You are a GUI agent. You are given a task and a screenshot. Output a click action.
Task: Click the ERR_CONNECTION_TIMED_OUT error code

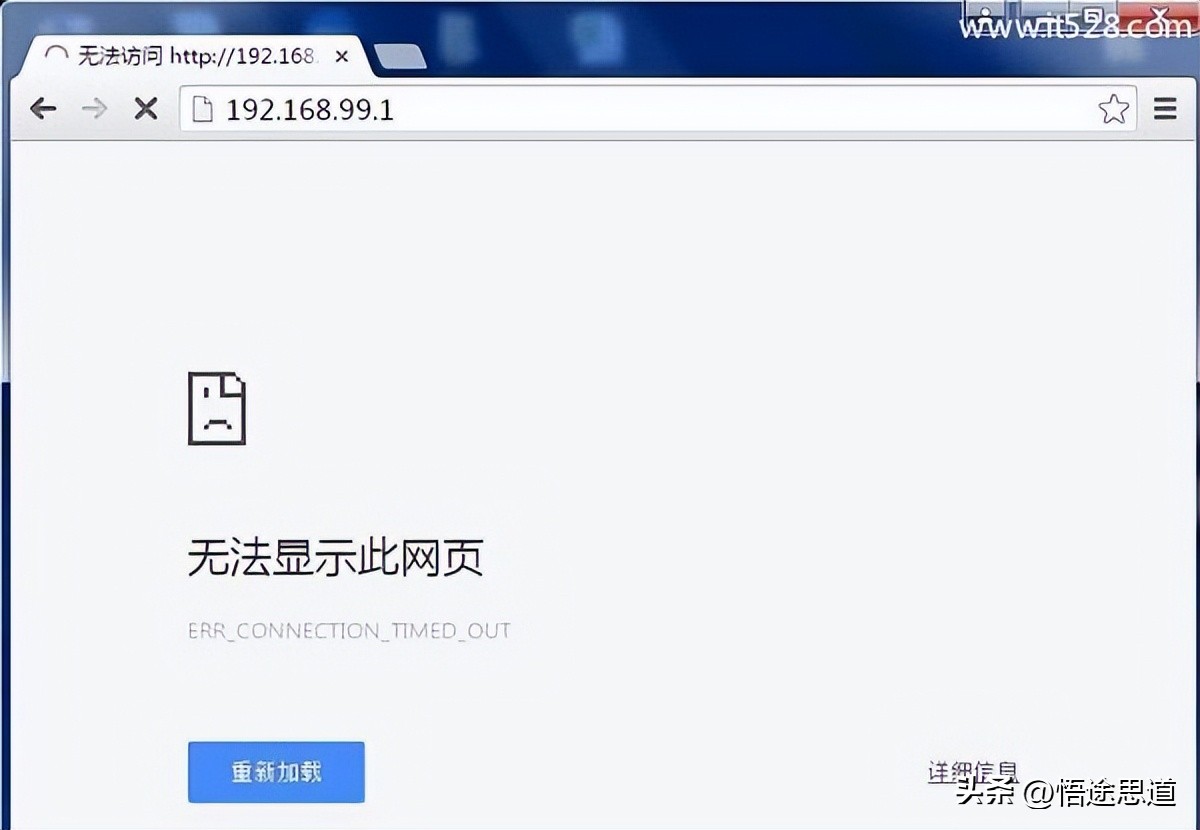click(348, 631)
